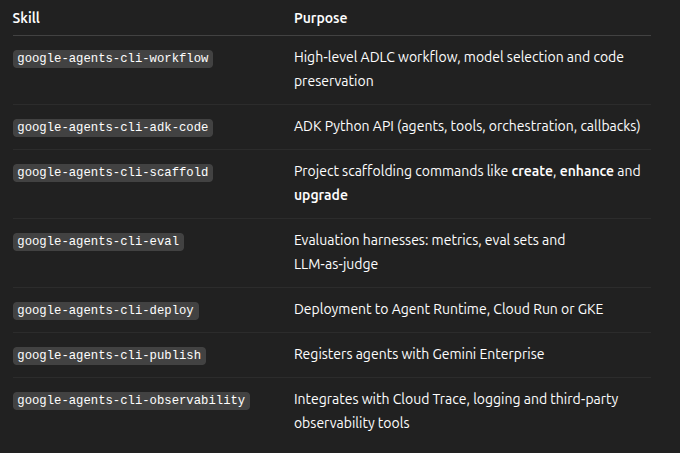This screenshot has width=680, height=453.
Task: Click the bold word create
Action: coord(532,171)
